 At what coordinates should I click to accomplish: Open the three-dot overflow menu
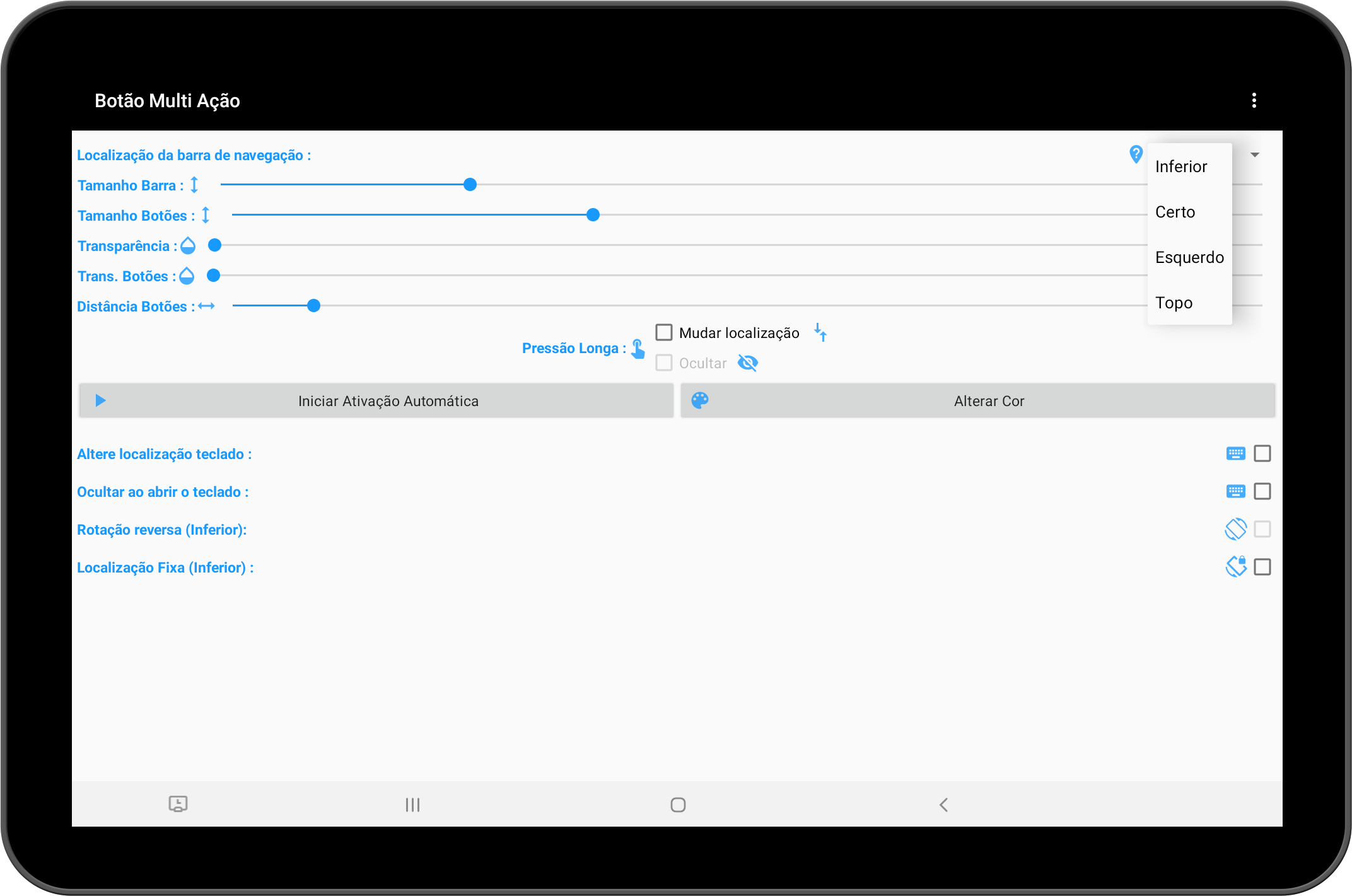1254,100
